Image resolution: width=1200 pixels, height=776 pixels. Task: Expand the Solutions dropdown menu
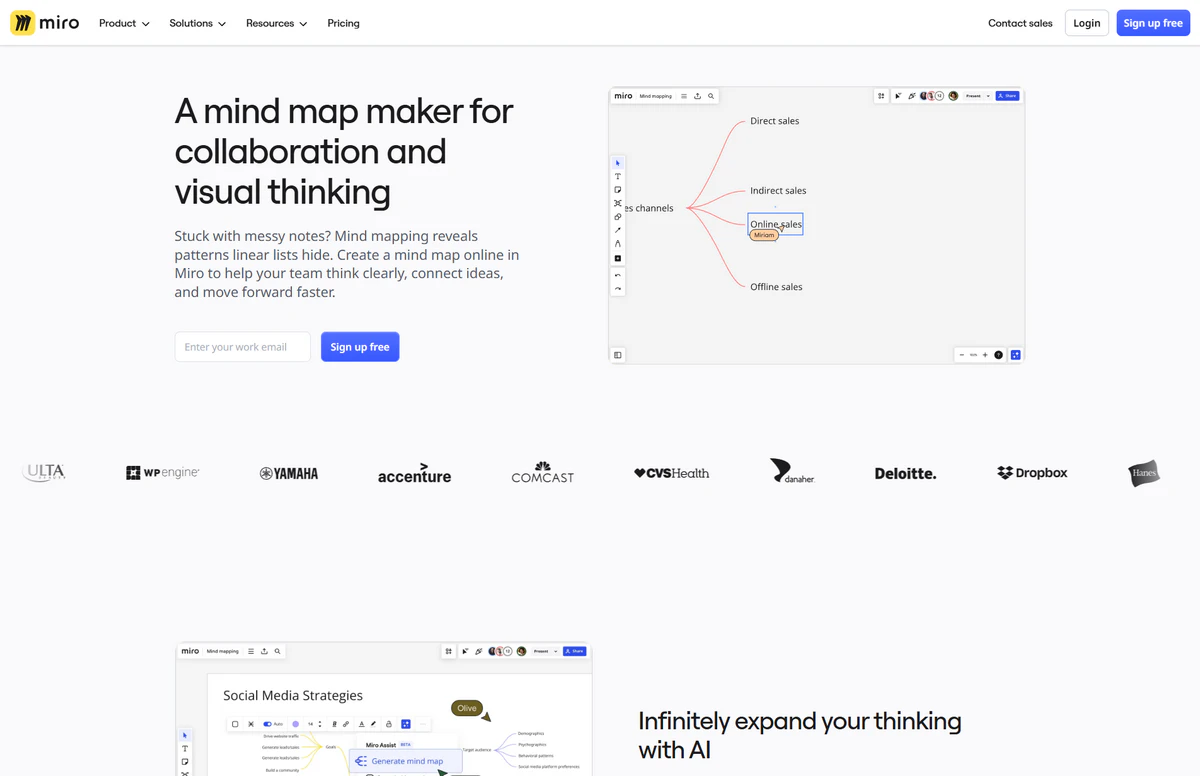pyautogui.click(x=197, y=23)
